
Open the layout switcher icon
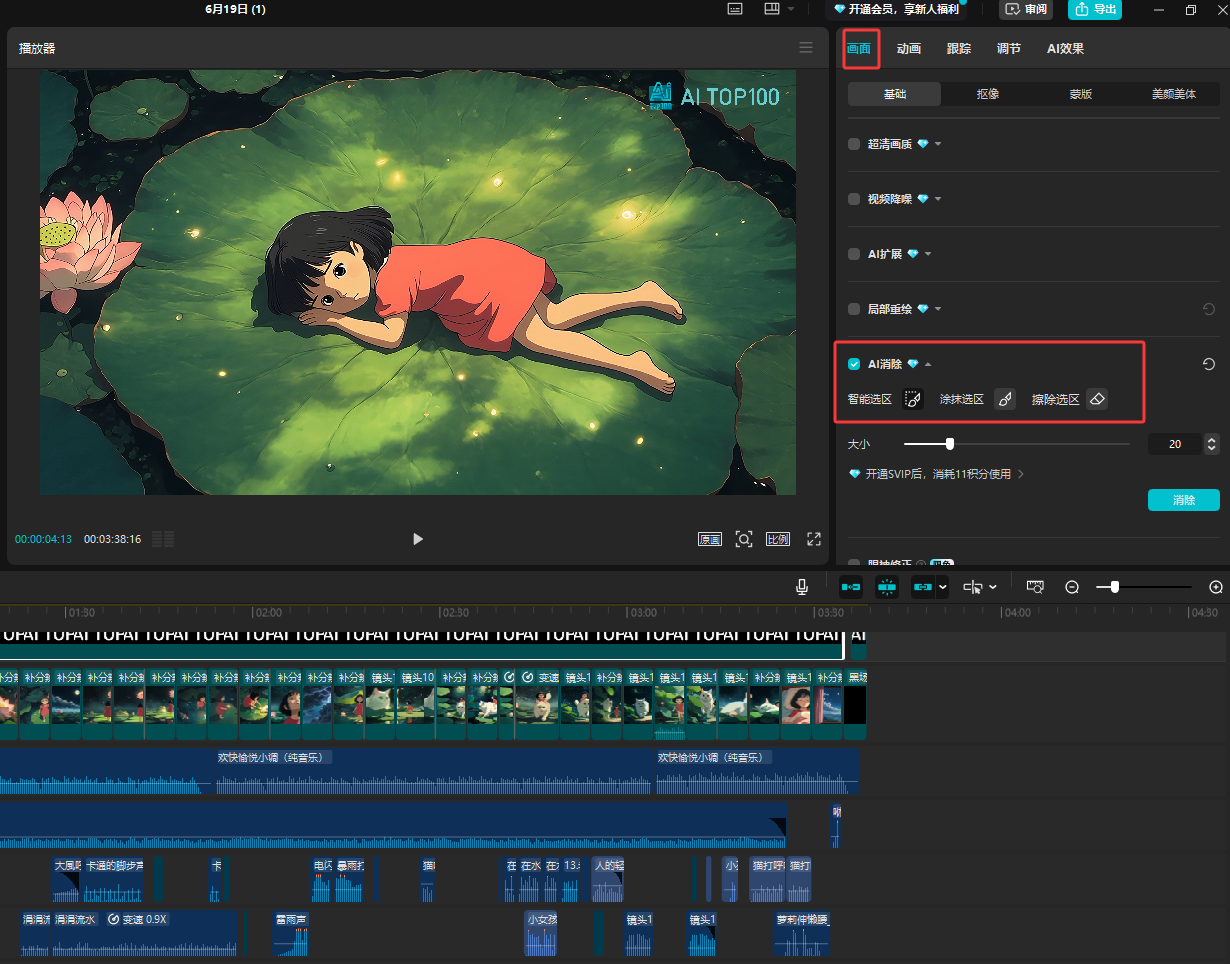coord(772,9)
